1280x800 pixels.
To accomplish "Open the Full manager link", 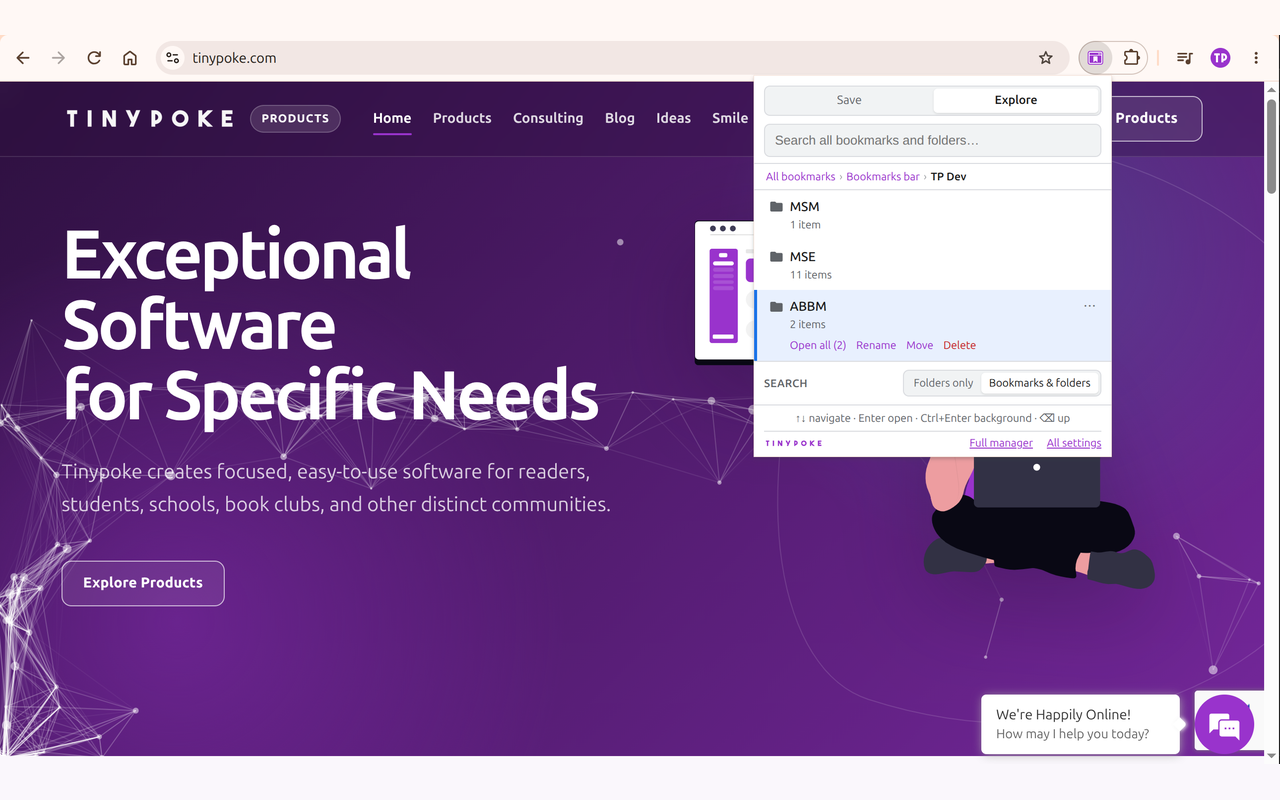I will tap(1001, 443).
